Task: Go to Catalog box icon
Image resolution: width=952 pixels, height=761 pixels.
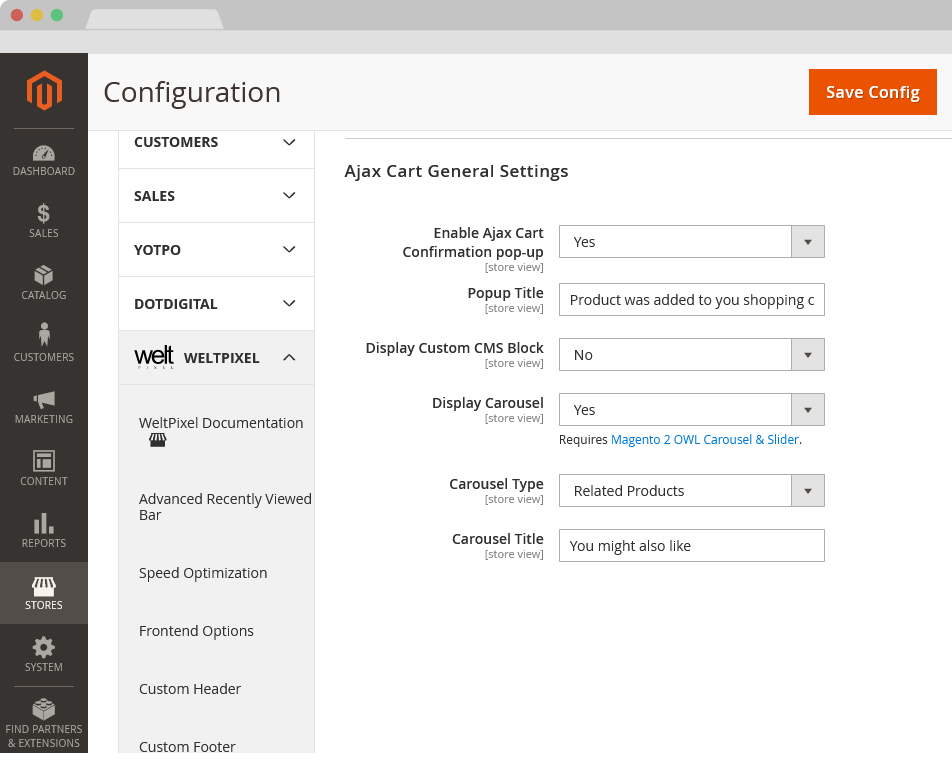Action: [44, 276]
